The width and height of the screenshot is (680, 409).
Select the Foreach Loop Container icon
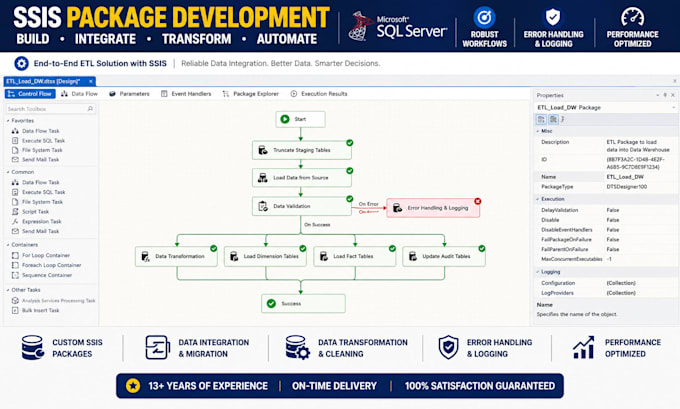tap(15, 265)
